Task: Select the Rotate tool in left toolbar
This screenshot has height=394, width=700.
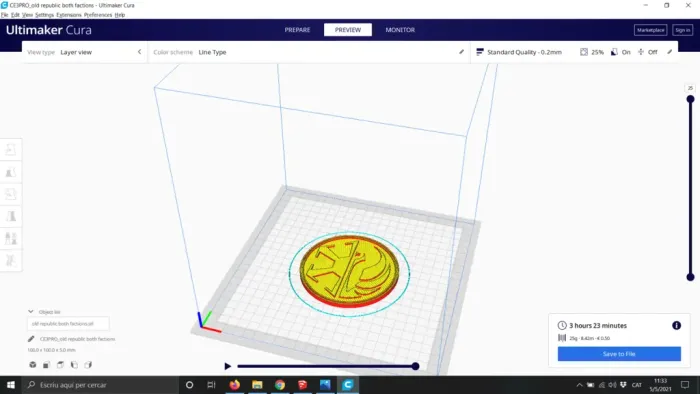Action: point(11,194)
